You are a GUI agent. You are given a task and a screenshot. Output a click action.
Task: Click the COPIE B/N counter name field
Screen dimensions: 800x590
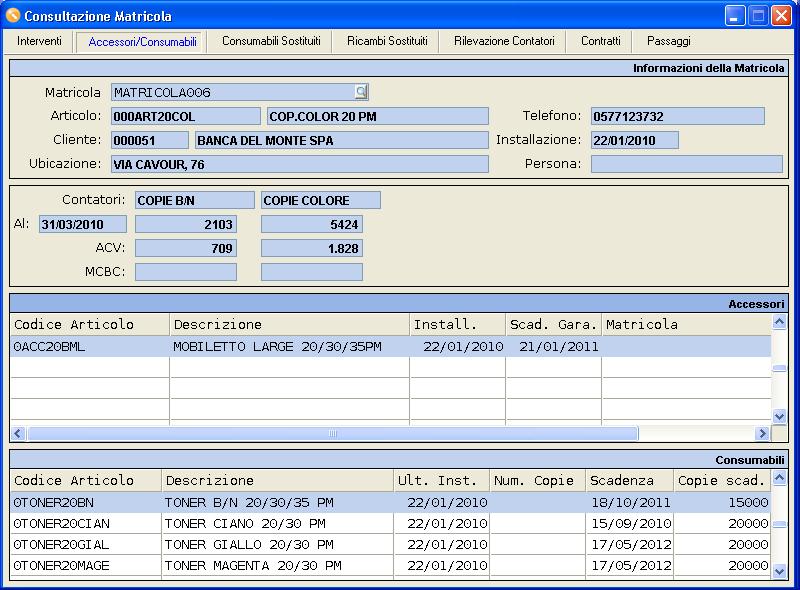pyautogui.click(x=195, y=200)
